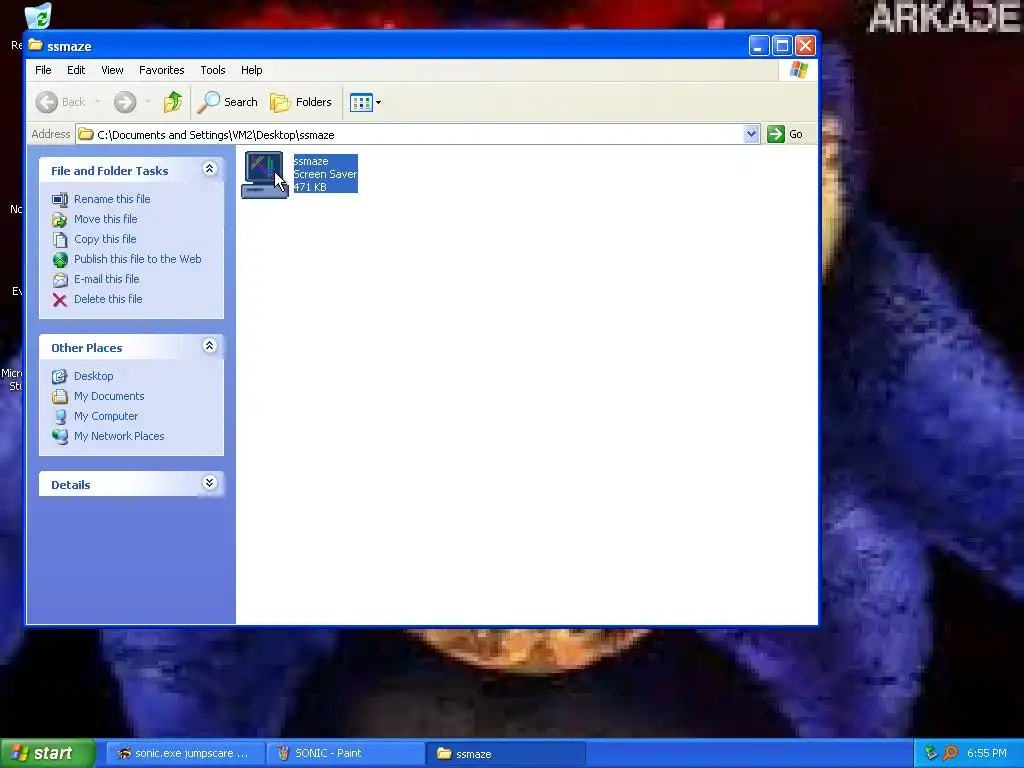Click the orange magnifier tray icon

click(x=950, y=753)
